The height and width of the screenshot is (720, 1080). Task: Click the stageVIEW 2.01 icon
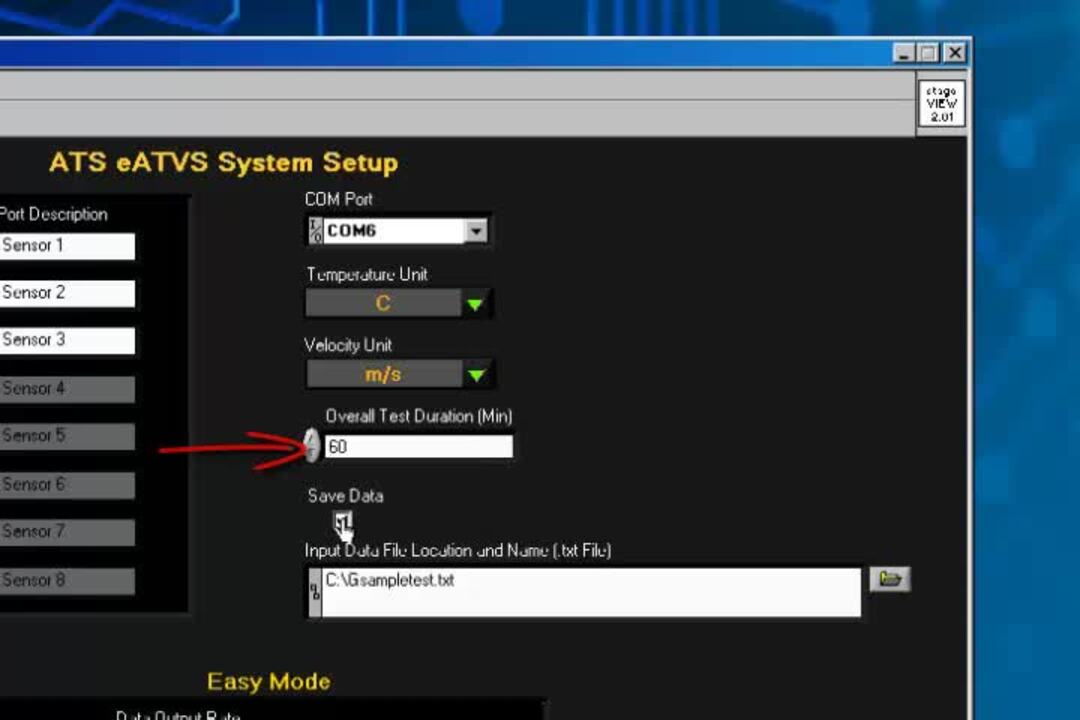(x=941, y=103)
